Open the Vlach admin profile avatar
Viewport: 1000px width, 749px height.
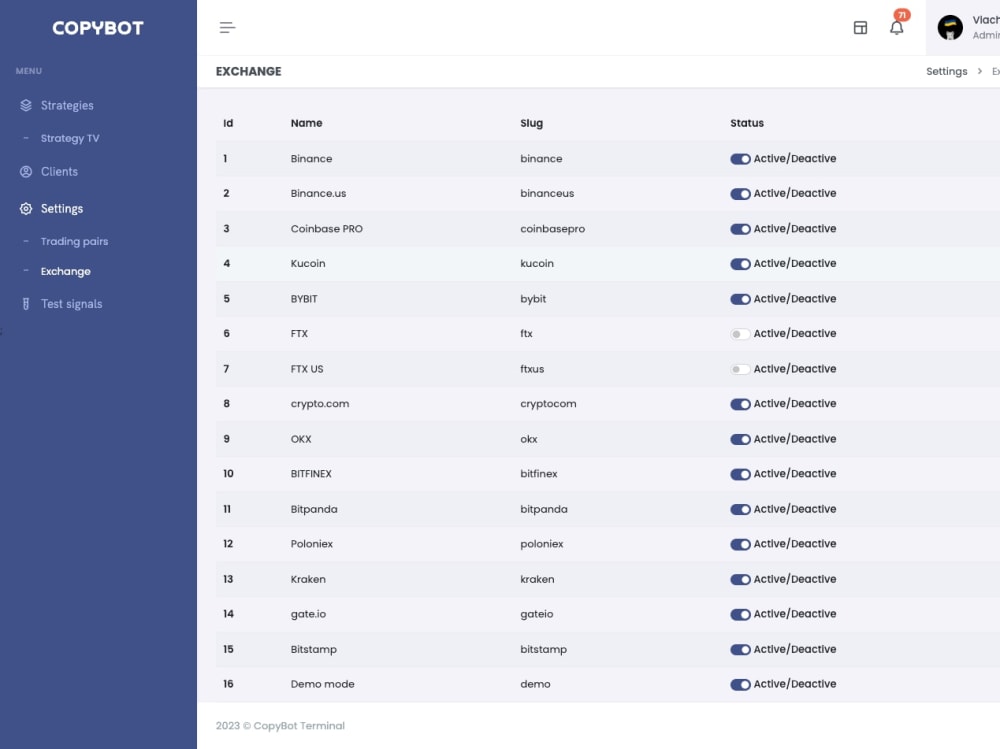tap(949, 27)
